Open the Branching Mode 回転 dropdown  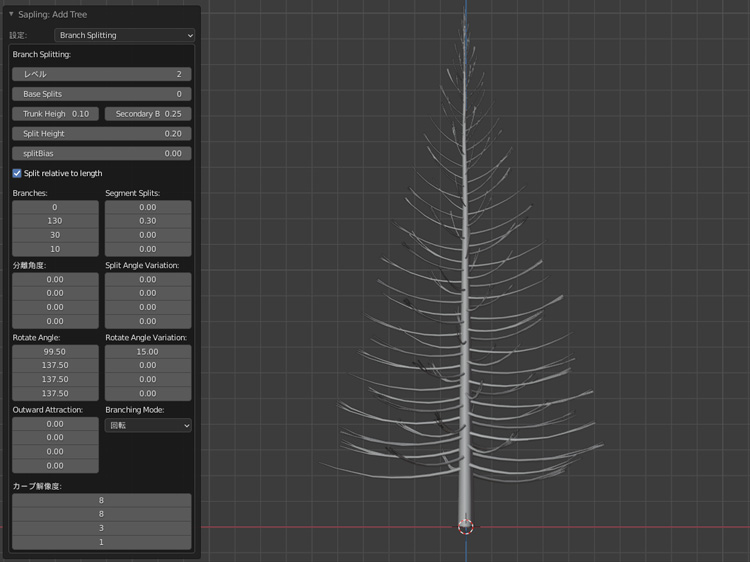[x=148, y=425]
